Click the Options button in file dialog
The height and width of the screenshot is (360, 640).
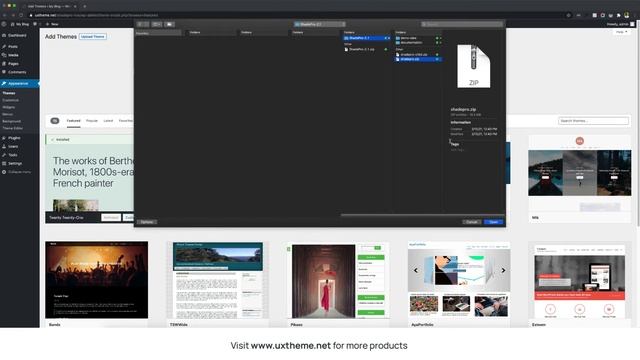coord(147,222)
